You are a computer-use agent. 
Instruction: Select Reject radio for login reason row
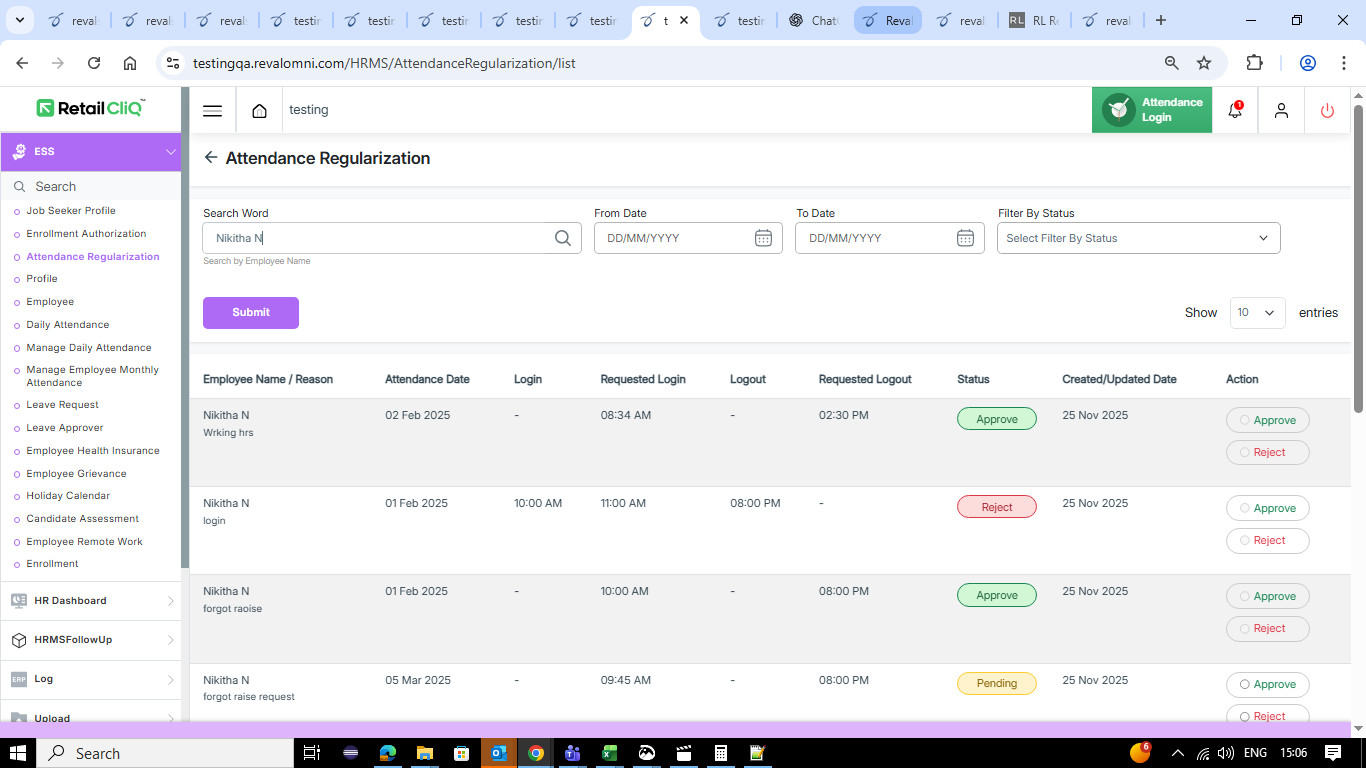tap(1245, 540)
